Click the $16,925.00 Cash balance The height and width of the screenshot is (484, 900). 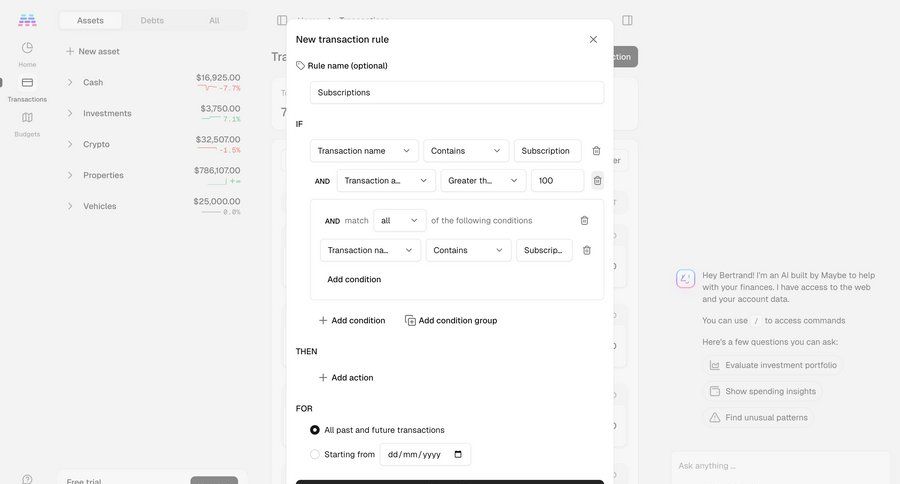[x=218, y=77]
